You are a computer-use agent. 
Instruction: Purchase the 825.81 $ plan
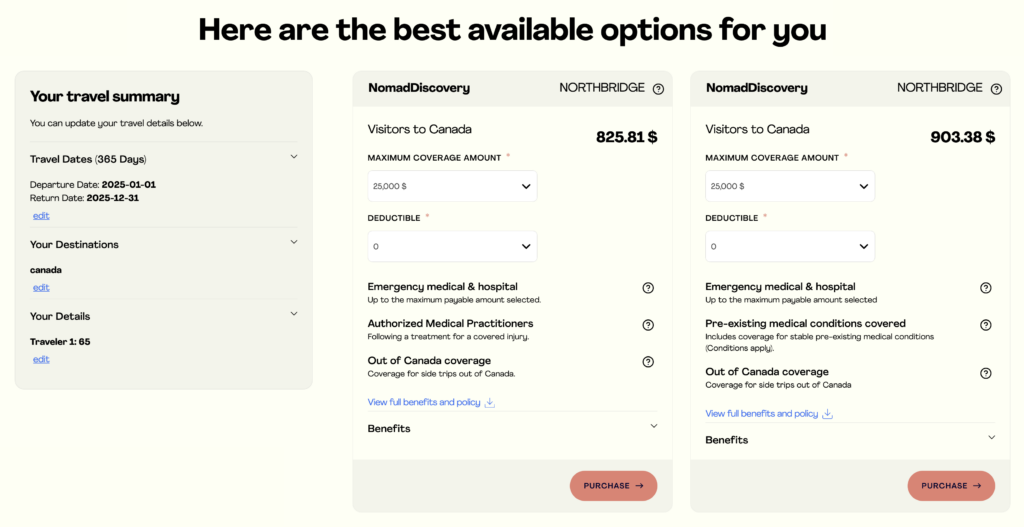click(613, 486)
